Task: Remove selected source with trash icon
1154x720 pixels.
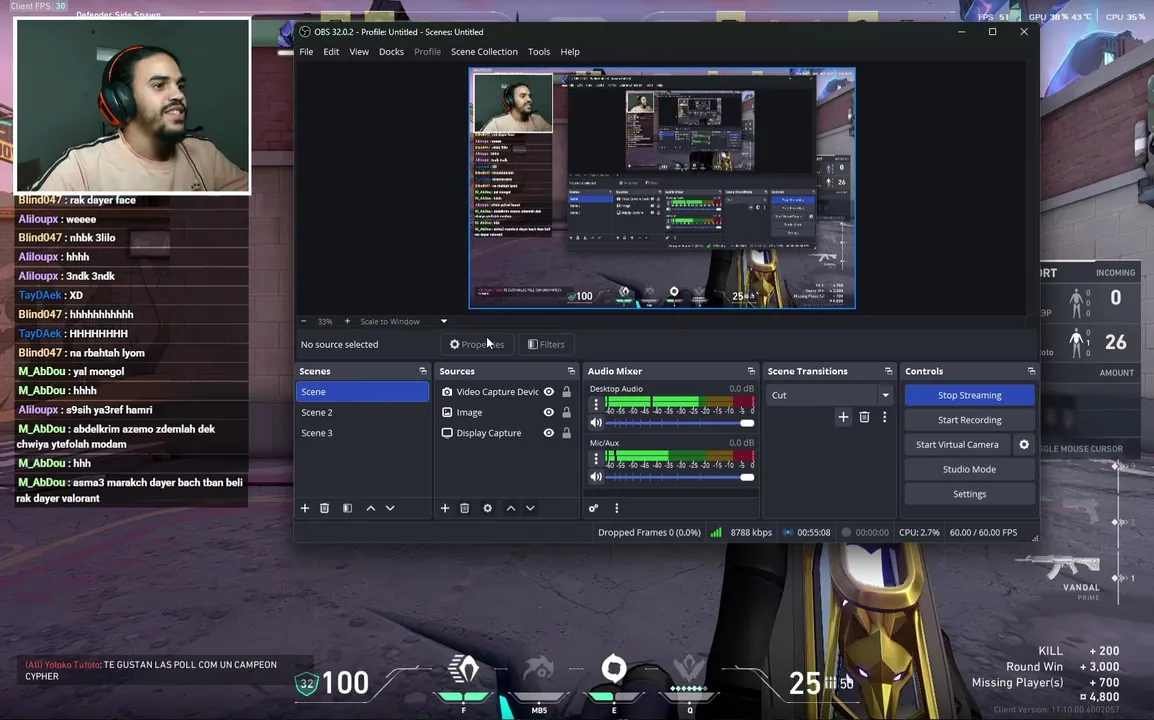Action: 464,508
